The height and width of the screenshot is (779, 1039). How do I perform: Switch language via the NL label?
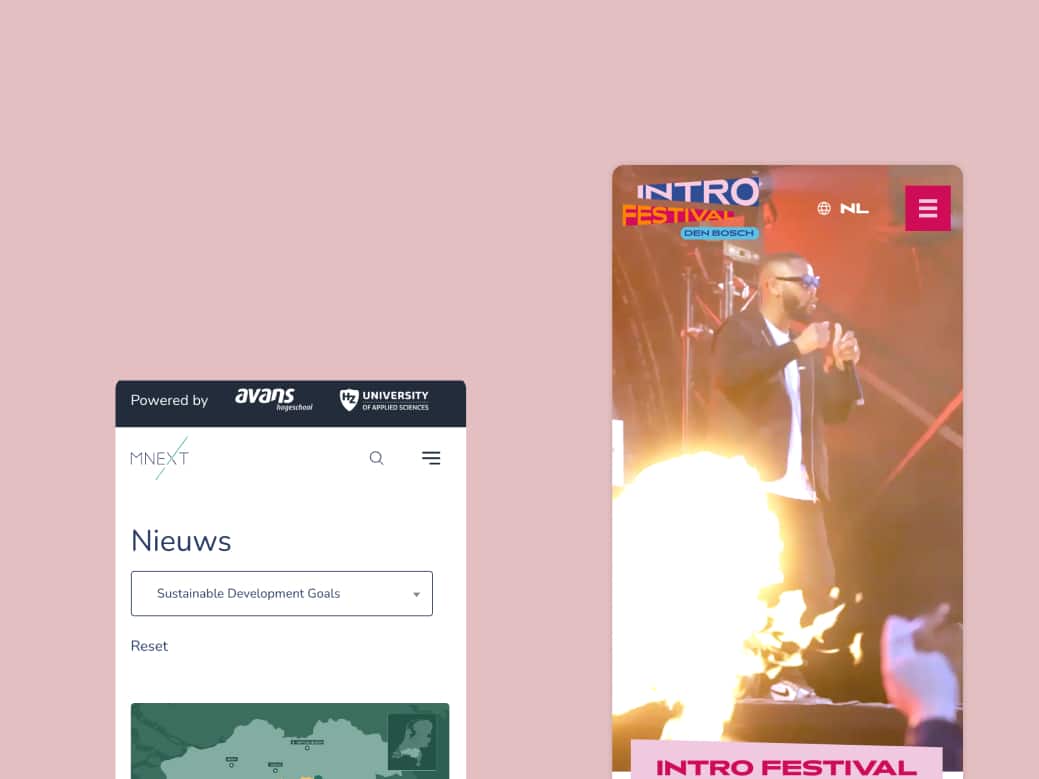(854, 209)
